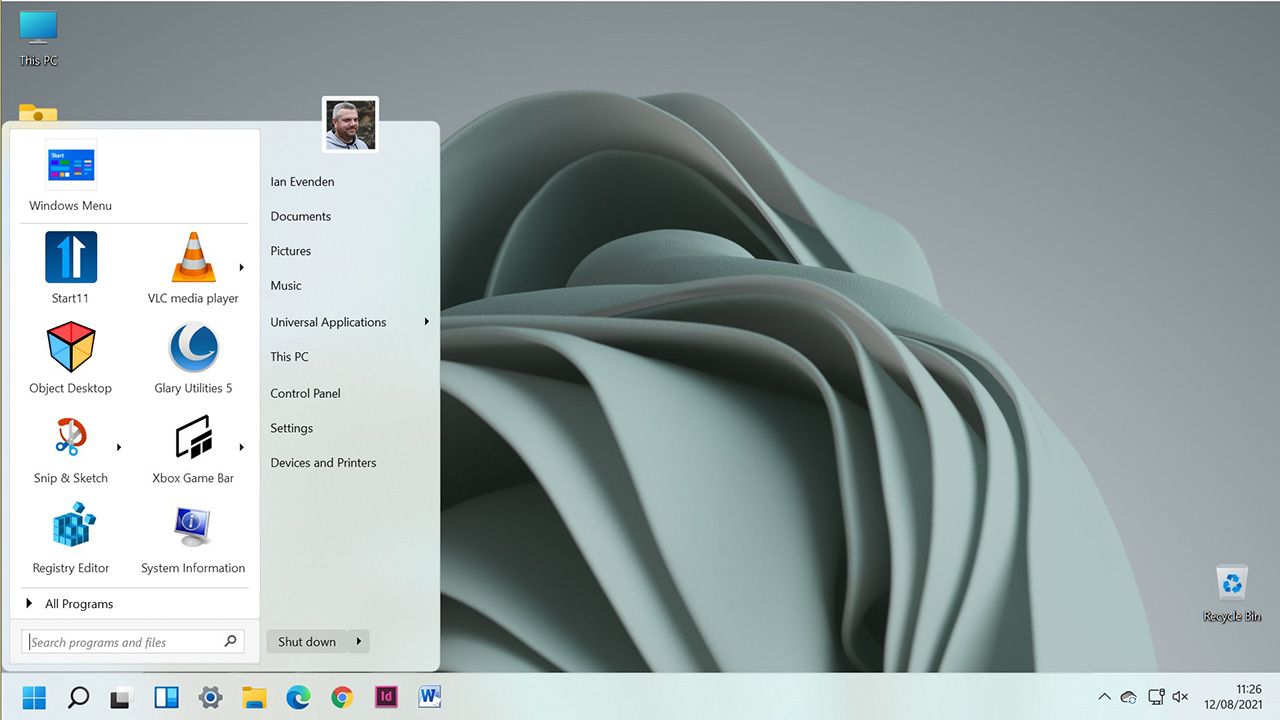Expand VLC media player jump list arrow
This screenshot has height=720, width=1280.
tap(241, 267)
